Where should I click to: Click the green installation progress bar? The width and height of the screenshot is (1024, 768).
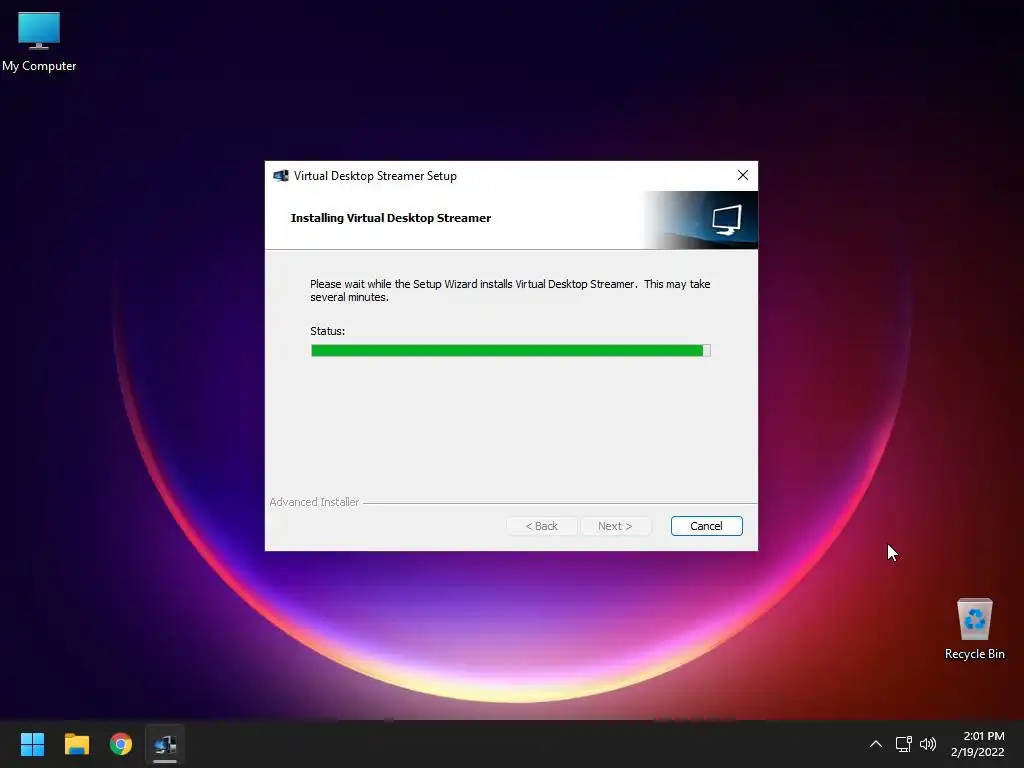510,351
